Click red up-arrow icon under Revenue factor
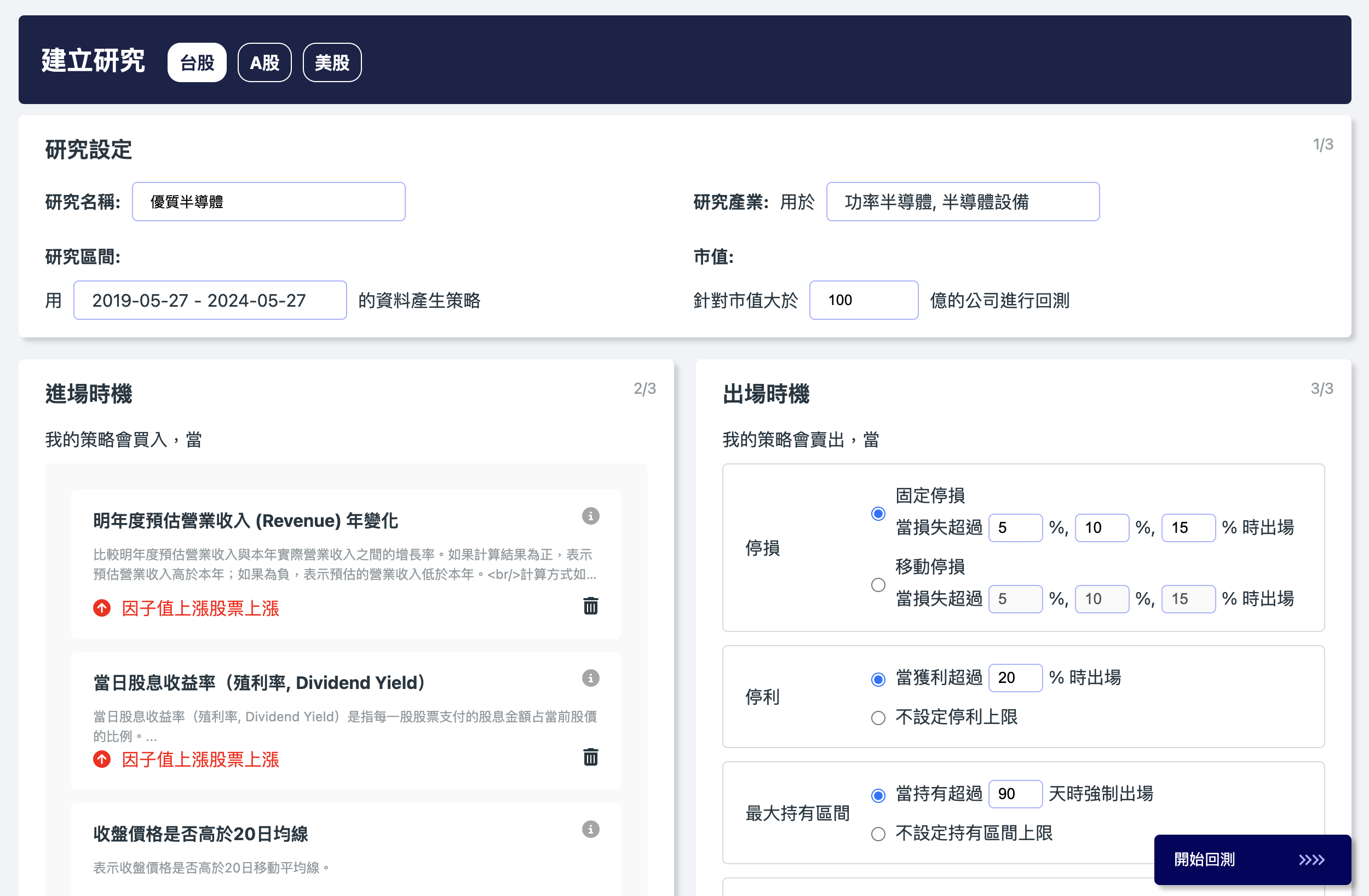1369x896 pixels. 102,608
